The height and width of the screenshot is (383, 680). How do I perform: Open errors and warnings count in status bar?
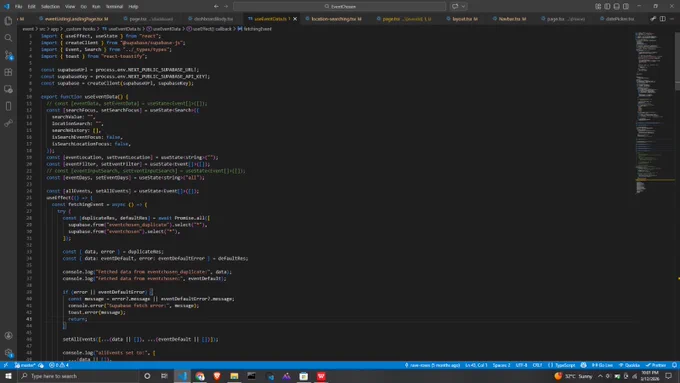pyautogui.click(x=59, y=365)
